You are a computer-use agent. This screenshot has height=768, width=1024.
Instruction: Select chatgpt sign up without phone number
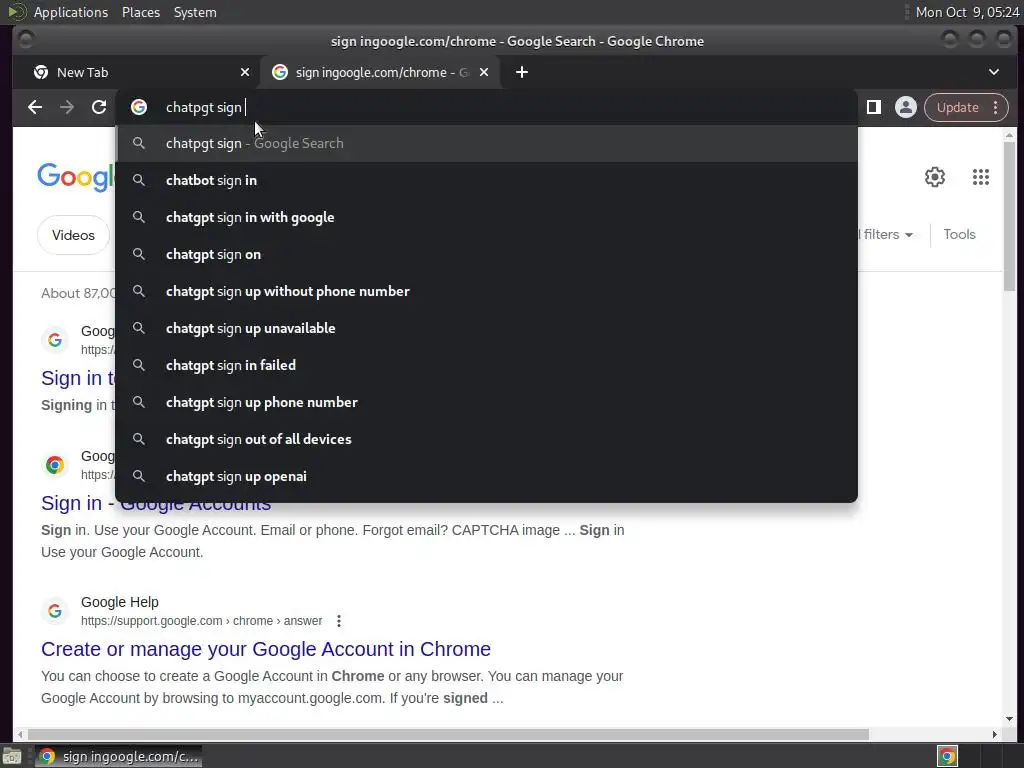pos(487,291)
